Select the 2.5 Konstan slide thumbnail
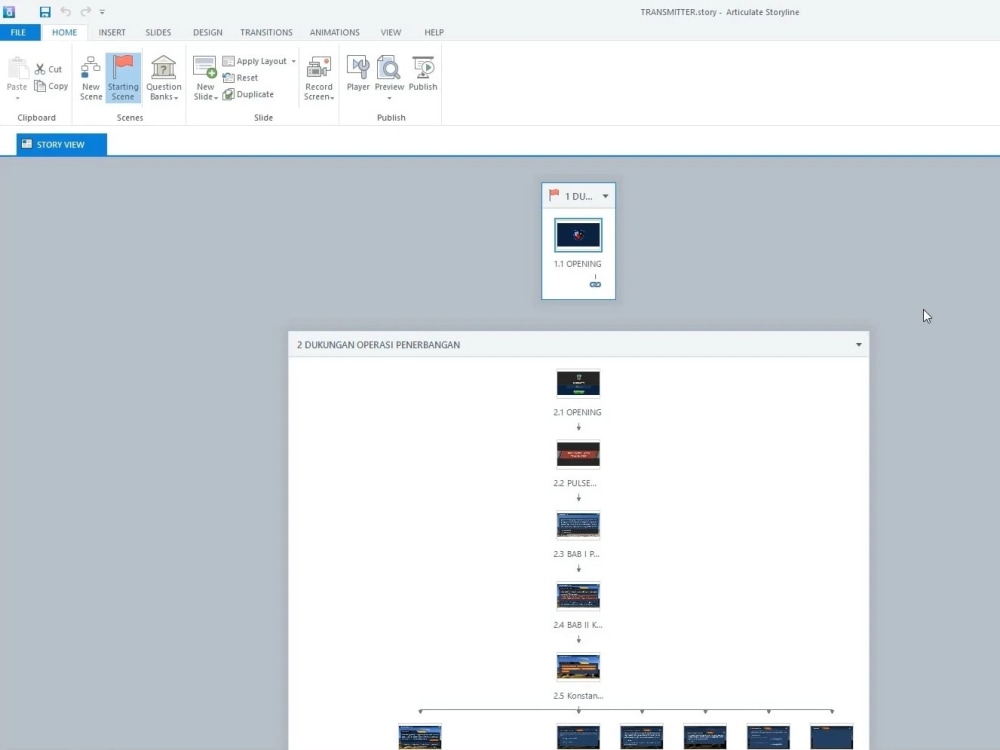Screen dimensions: 1000x750 pyautogui.click(x=578, y=667)
